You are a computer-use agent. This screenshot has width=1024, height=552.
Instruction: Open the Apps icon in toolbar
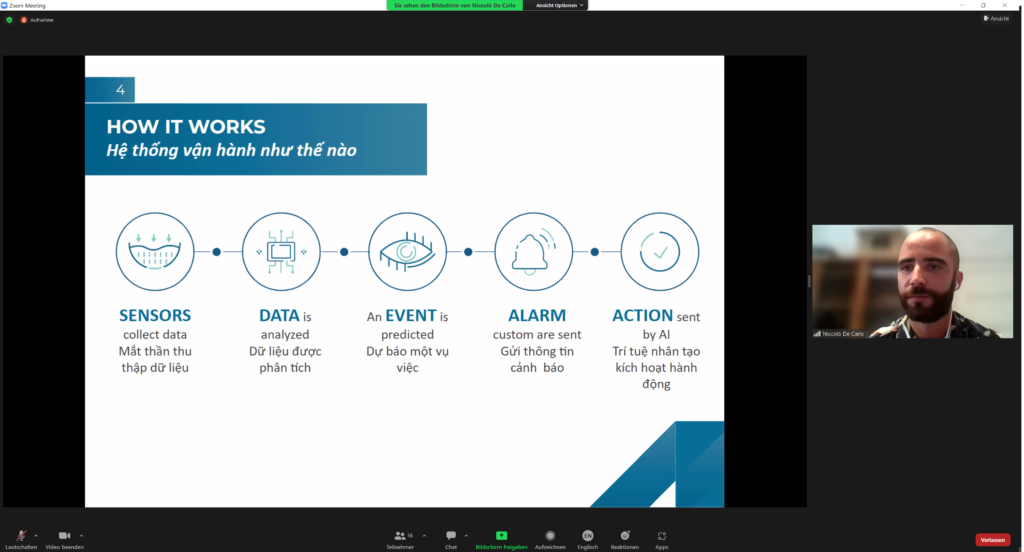662,537
